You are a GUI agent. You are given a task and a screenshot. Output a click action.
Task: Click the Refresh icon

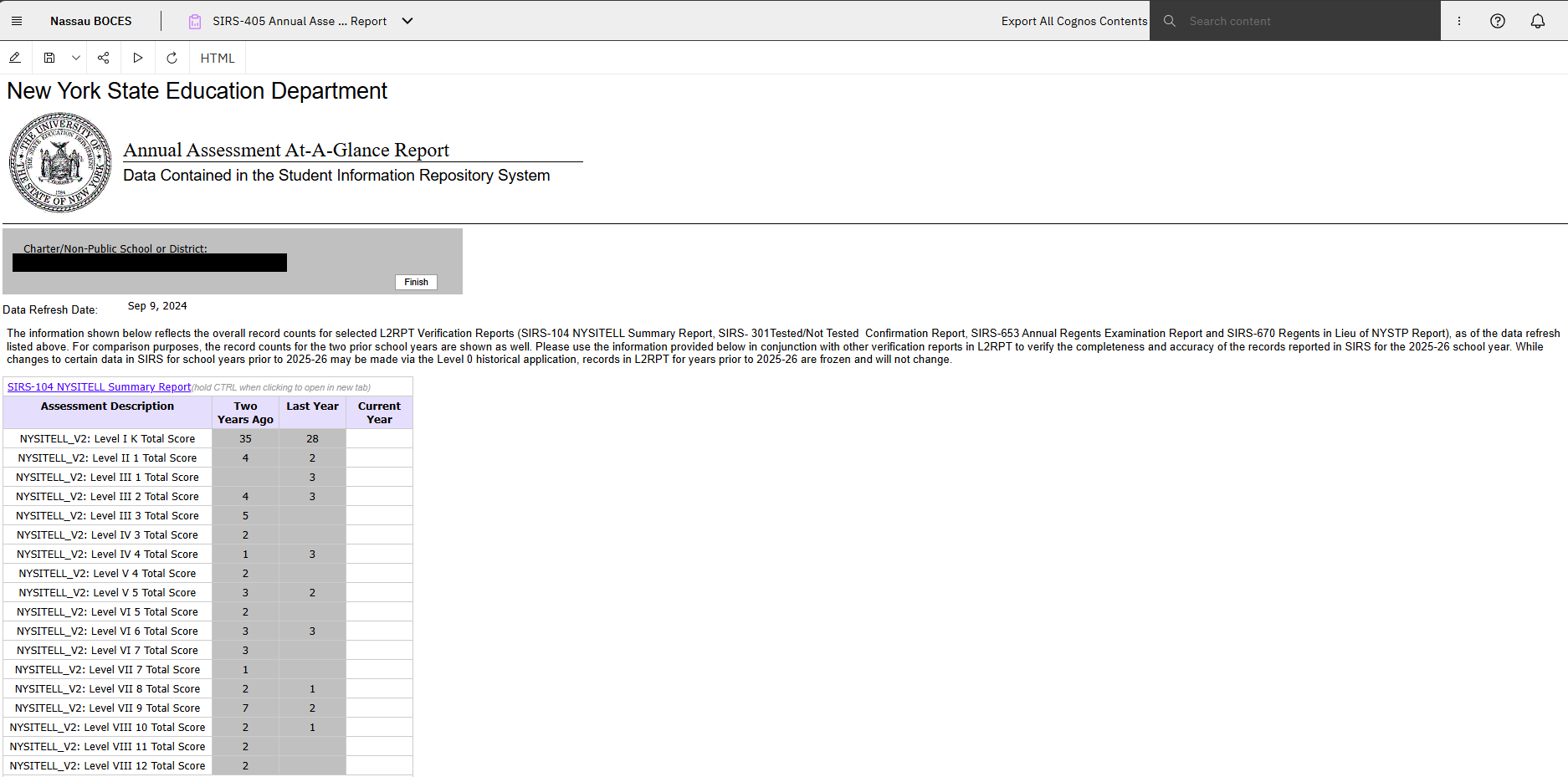[x=172, y=58]
